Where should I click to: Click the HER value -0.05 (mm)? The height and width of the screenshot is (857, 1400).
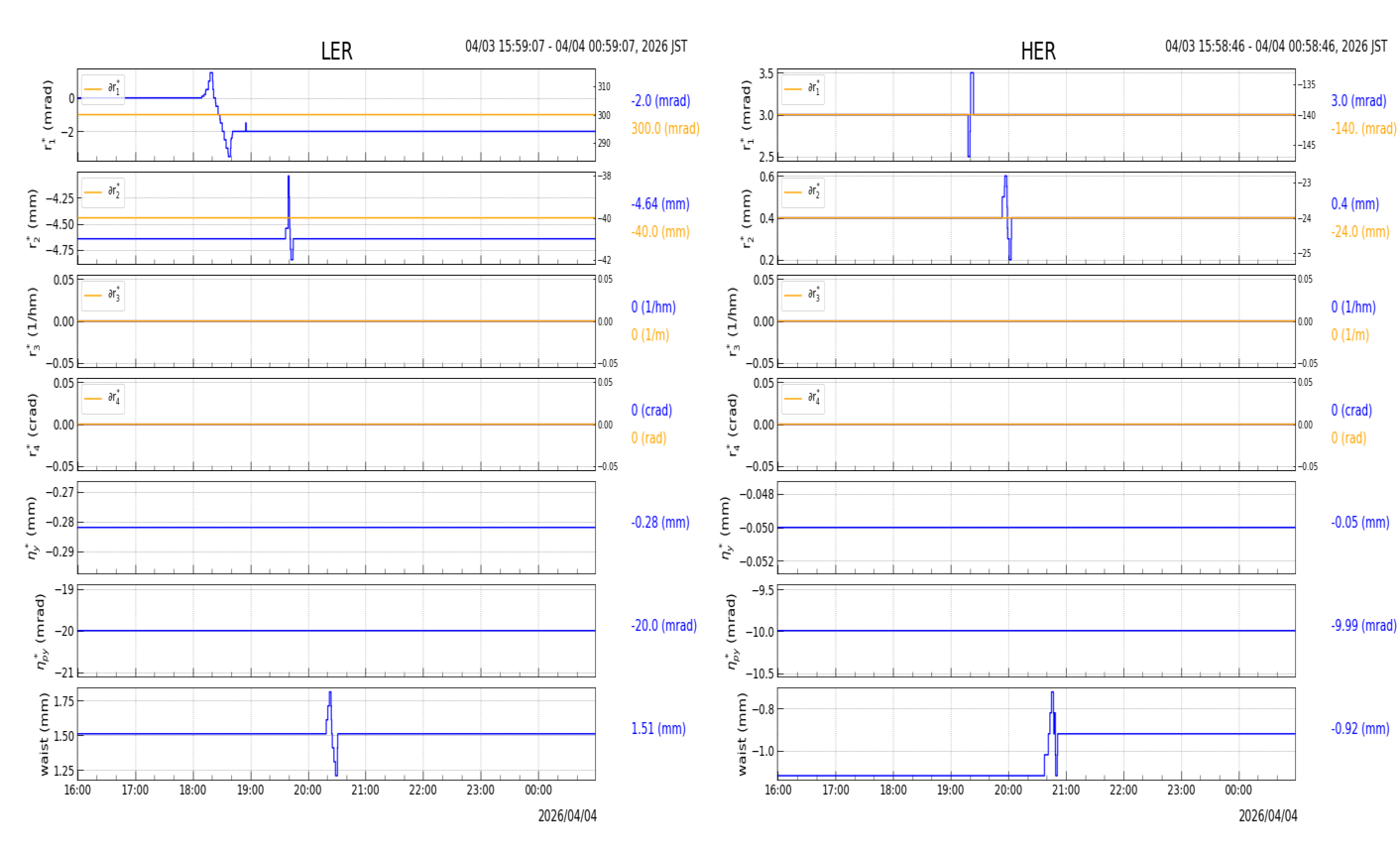(1360, 523)
